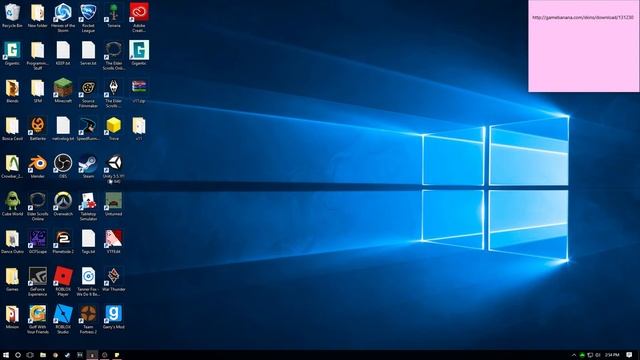Viewport: 640px width, 360px height.
Task: Launch War Thunder shortcut
Action: [113, 279]
